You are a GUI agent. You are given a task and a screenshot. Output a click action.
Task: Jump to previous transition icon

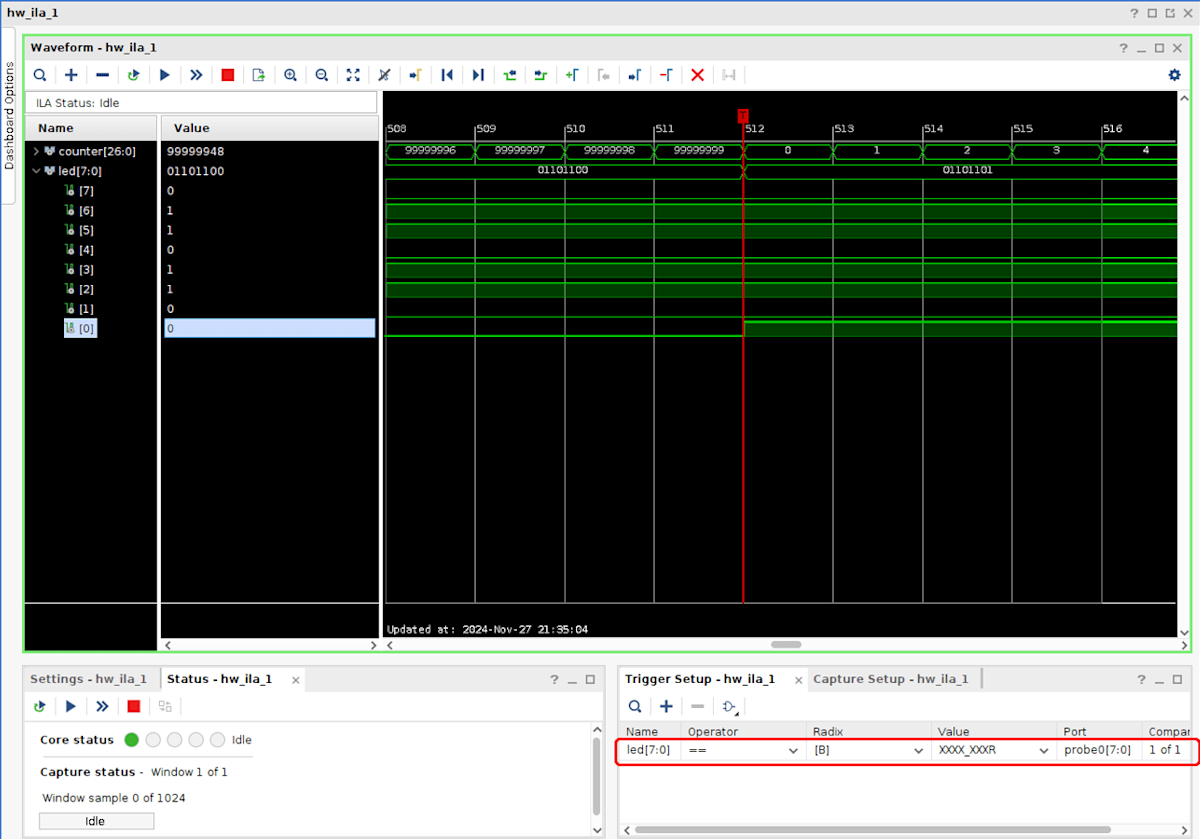(510, 75)
